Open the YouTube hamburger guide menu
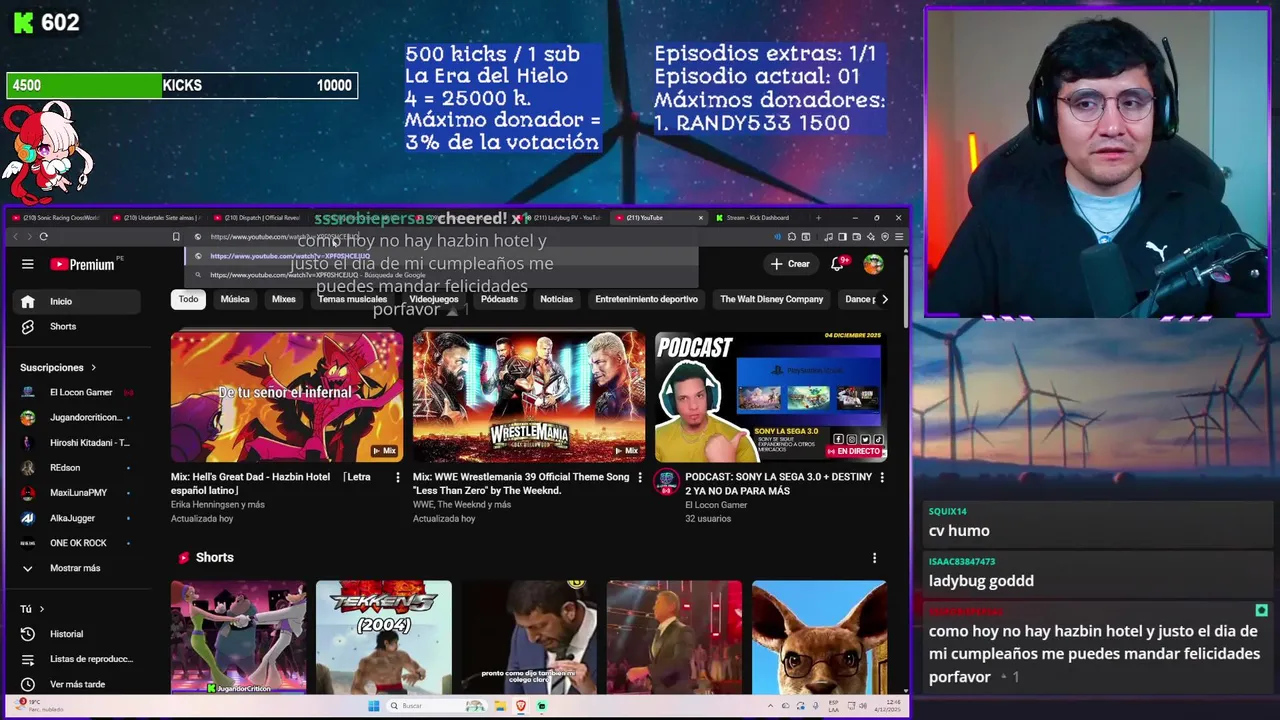Screen dimensions: 1280x720 pos(28,264)
